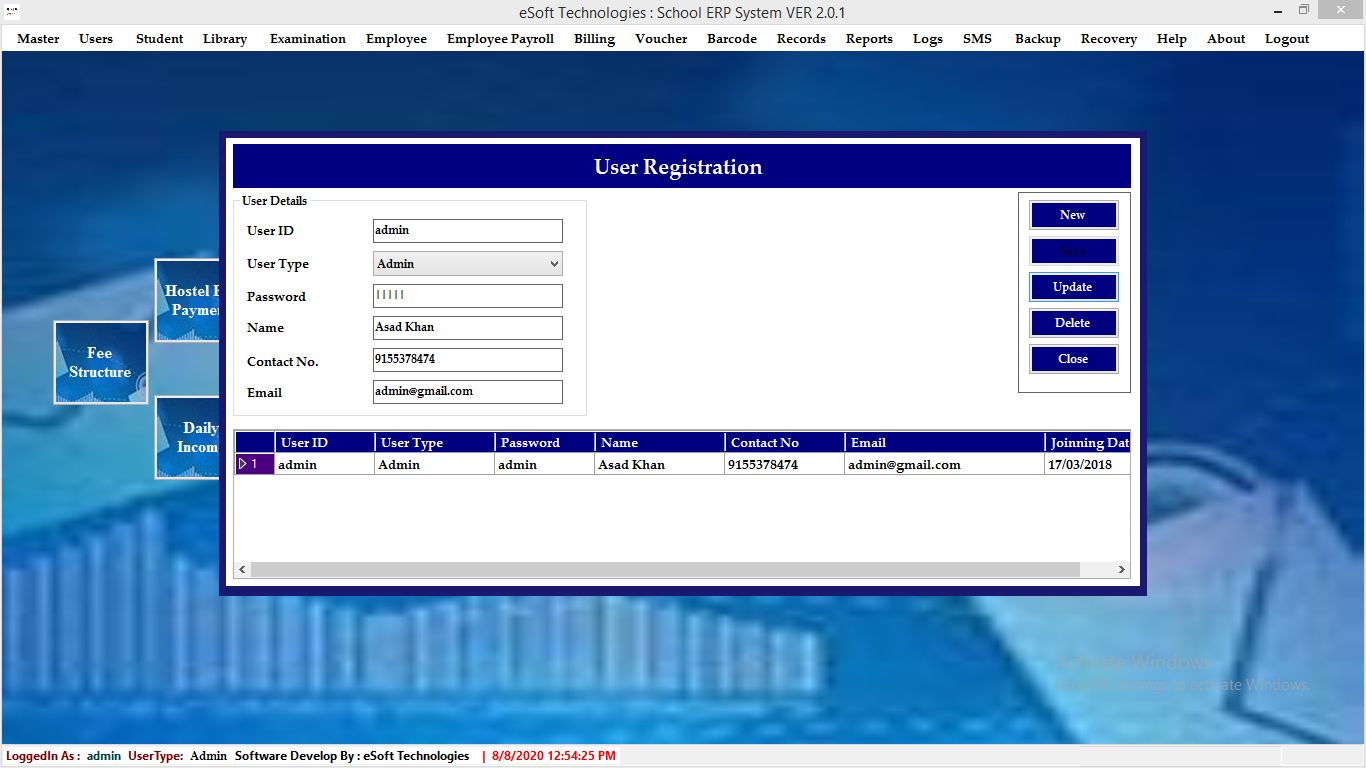Click the New button

[1073, 215]
